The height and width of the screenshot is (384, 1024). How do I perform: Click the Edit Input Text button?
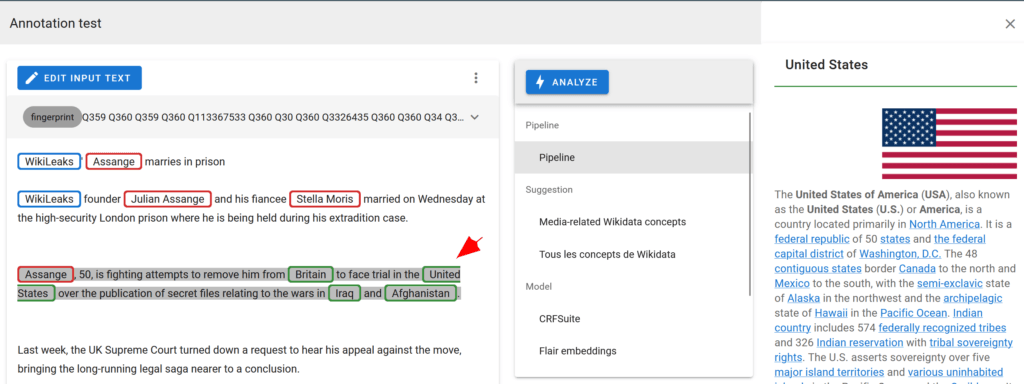[79, 78]
